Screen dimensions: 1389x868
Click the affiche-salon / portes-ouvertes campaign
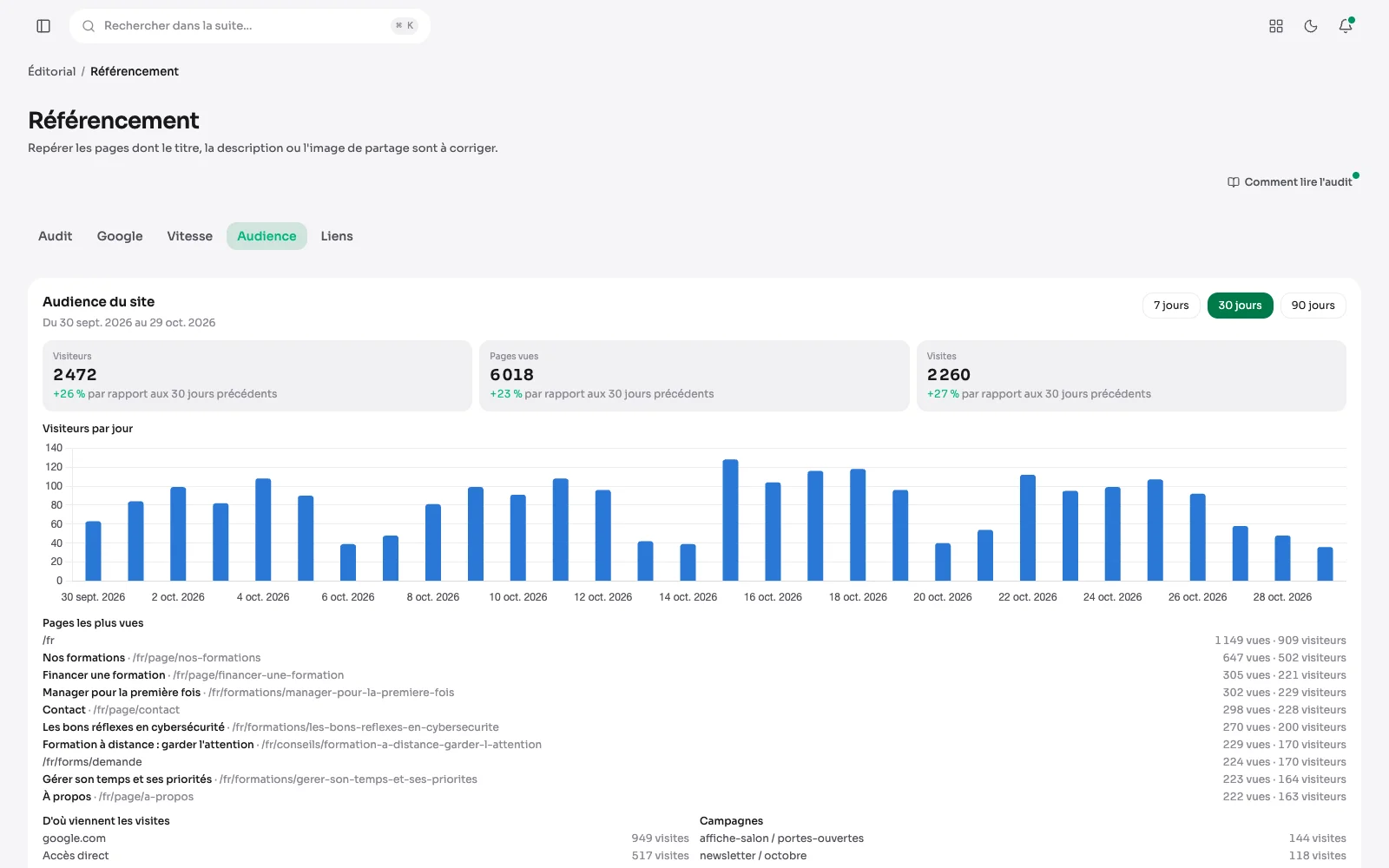click(1023, 838)
